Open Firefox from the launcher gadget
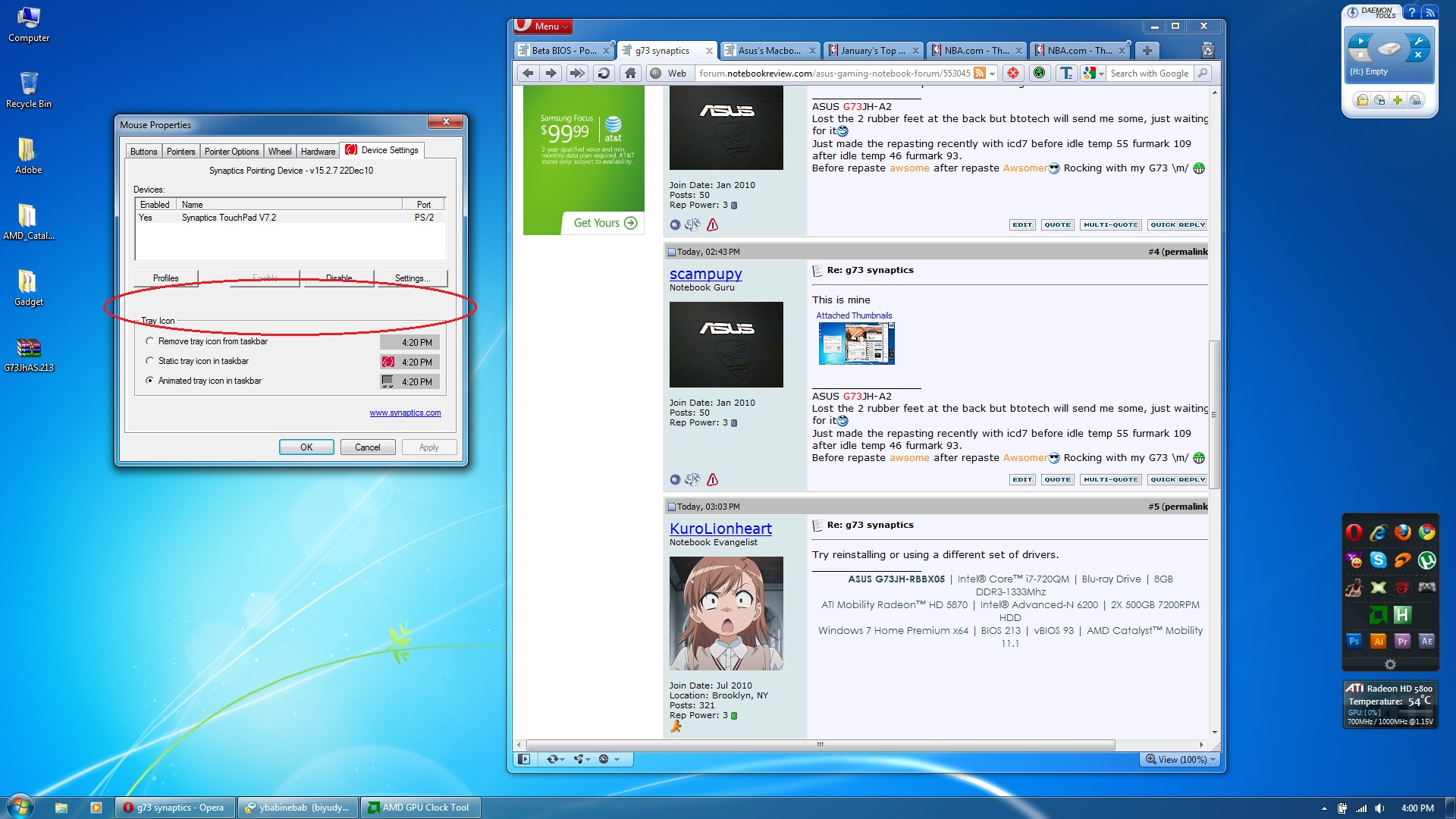1456x819 pixels. pyautogui.click(x=1402, y=532)
